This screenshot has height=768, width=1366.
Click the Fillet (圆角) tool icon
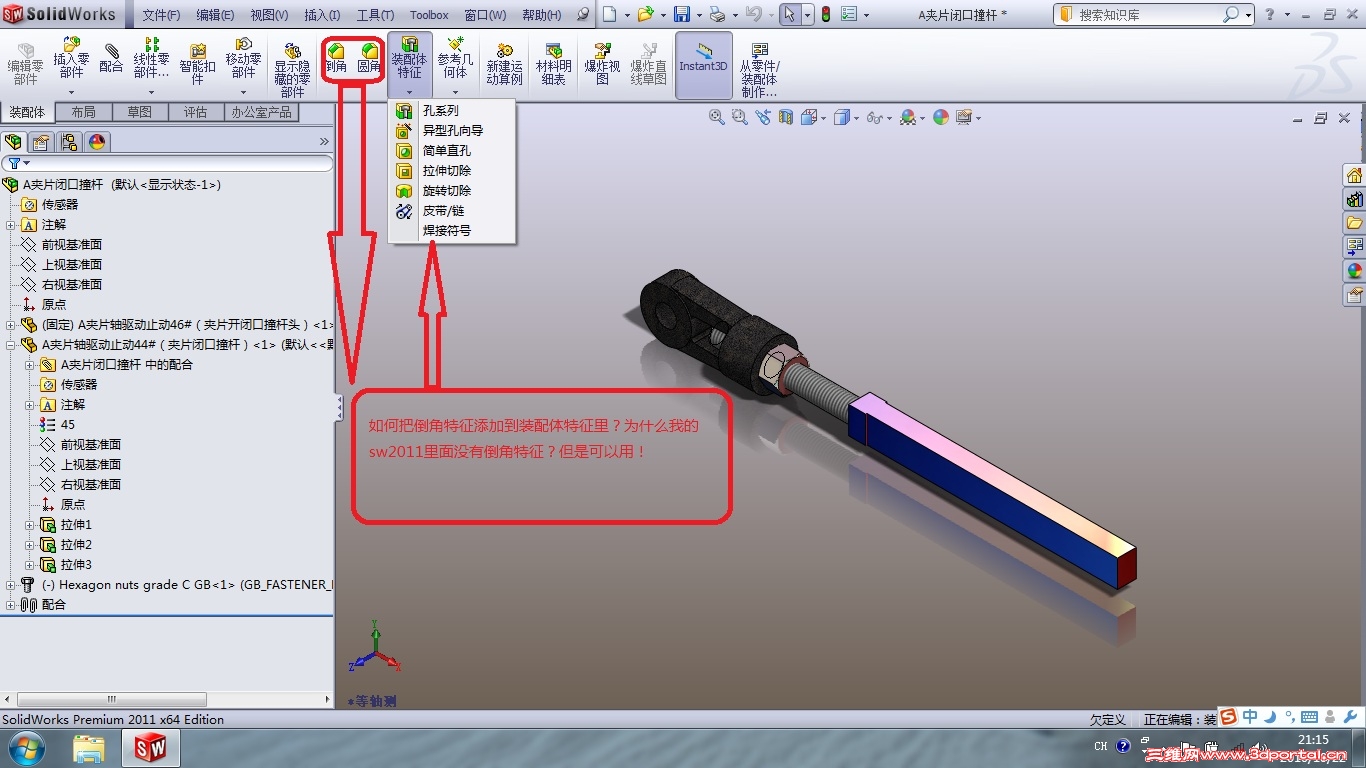click(370, 51)
